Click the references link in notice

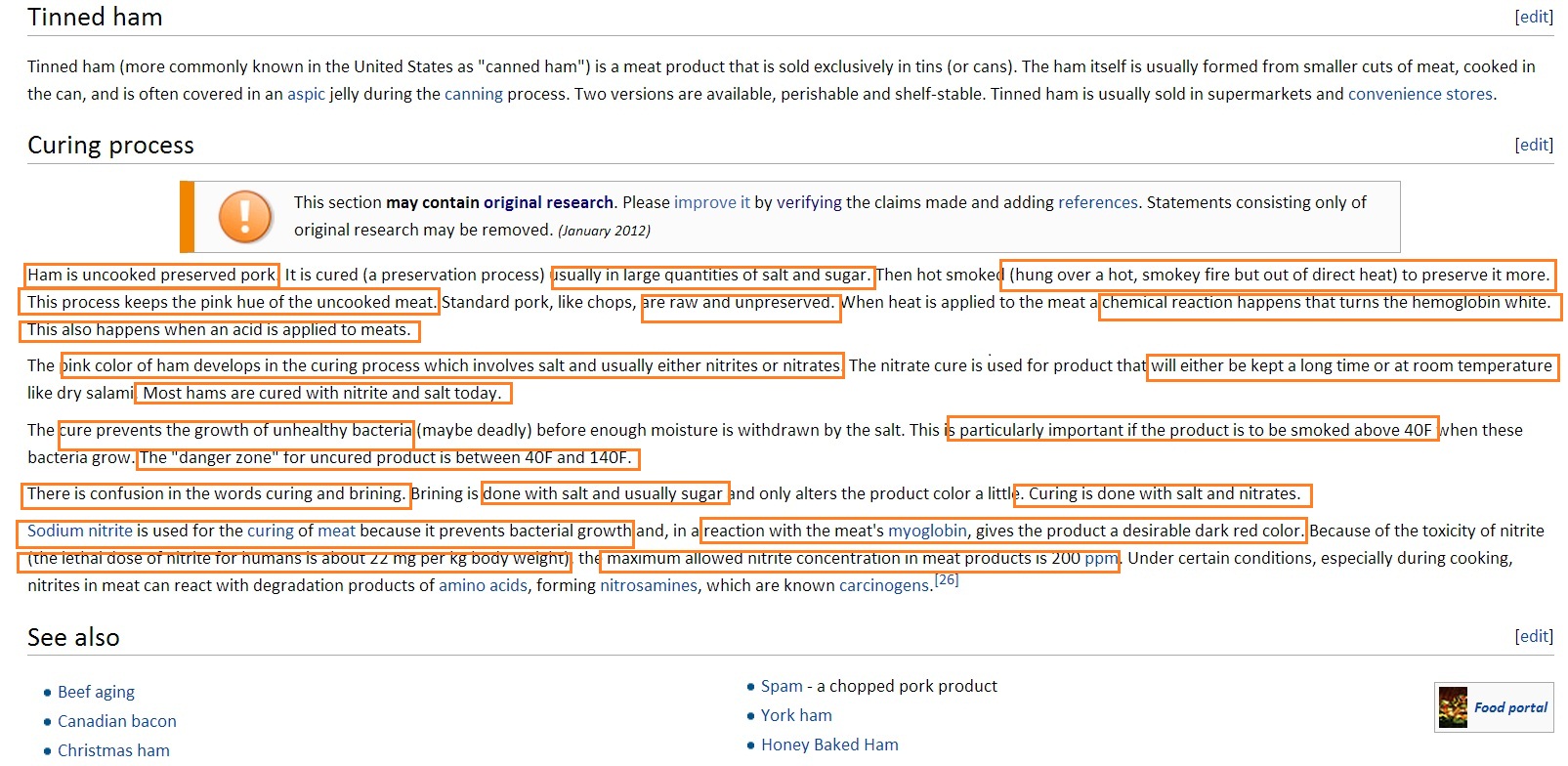pyautogui.click(x=1097, y=202)
